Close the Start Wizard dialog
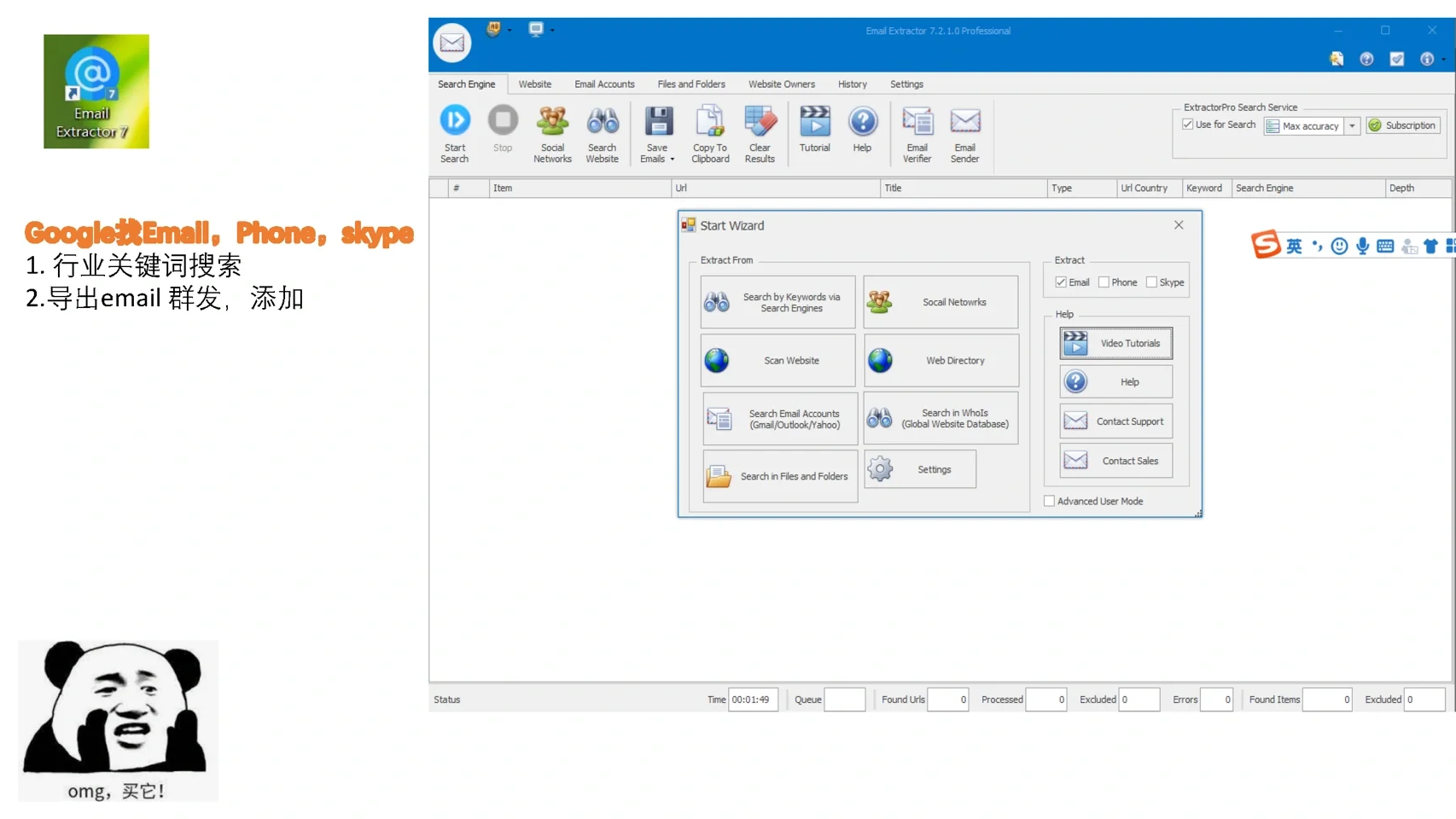 1179,225
